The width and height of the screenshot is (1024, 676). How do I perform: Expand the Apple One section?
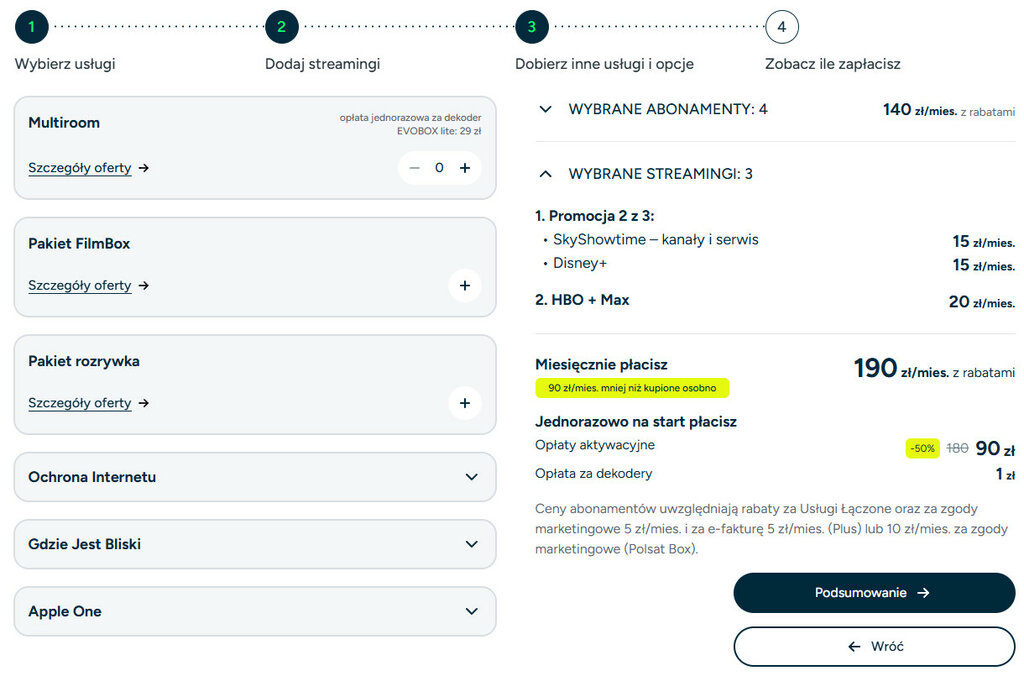[472, 611]
